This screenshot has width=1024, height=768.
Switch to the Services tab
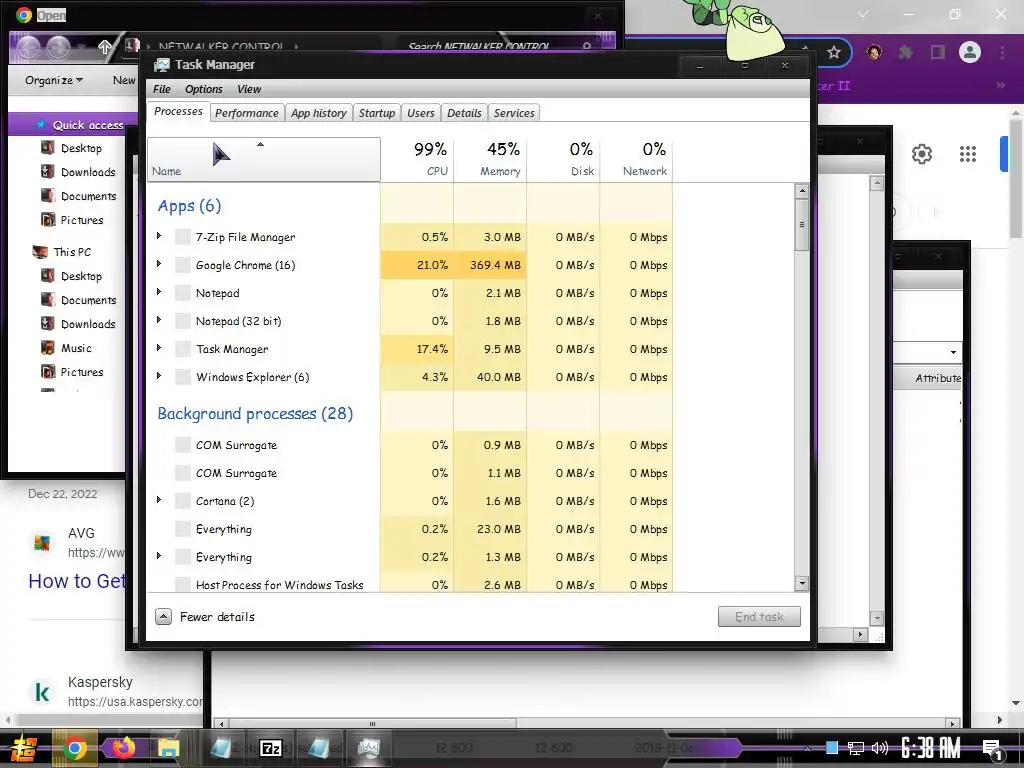coord(514,113)
